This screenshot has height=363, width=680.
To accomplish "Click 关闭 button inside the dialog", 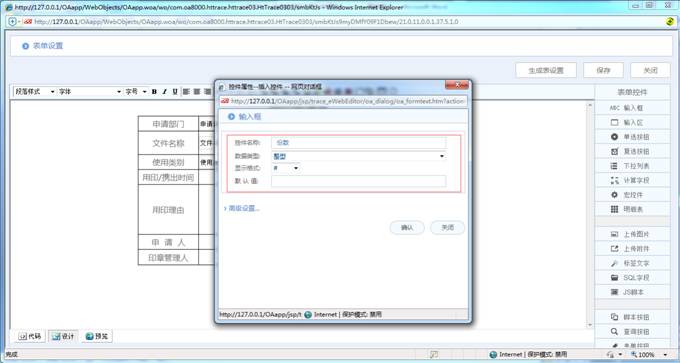I will [448, 228].
